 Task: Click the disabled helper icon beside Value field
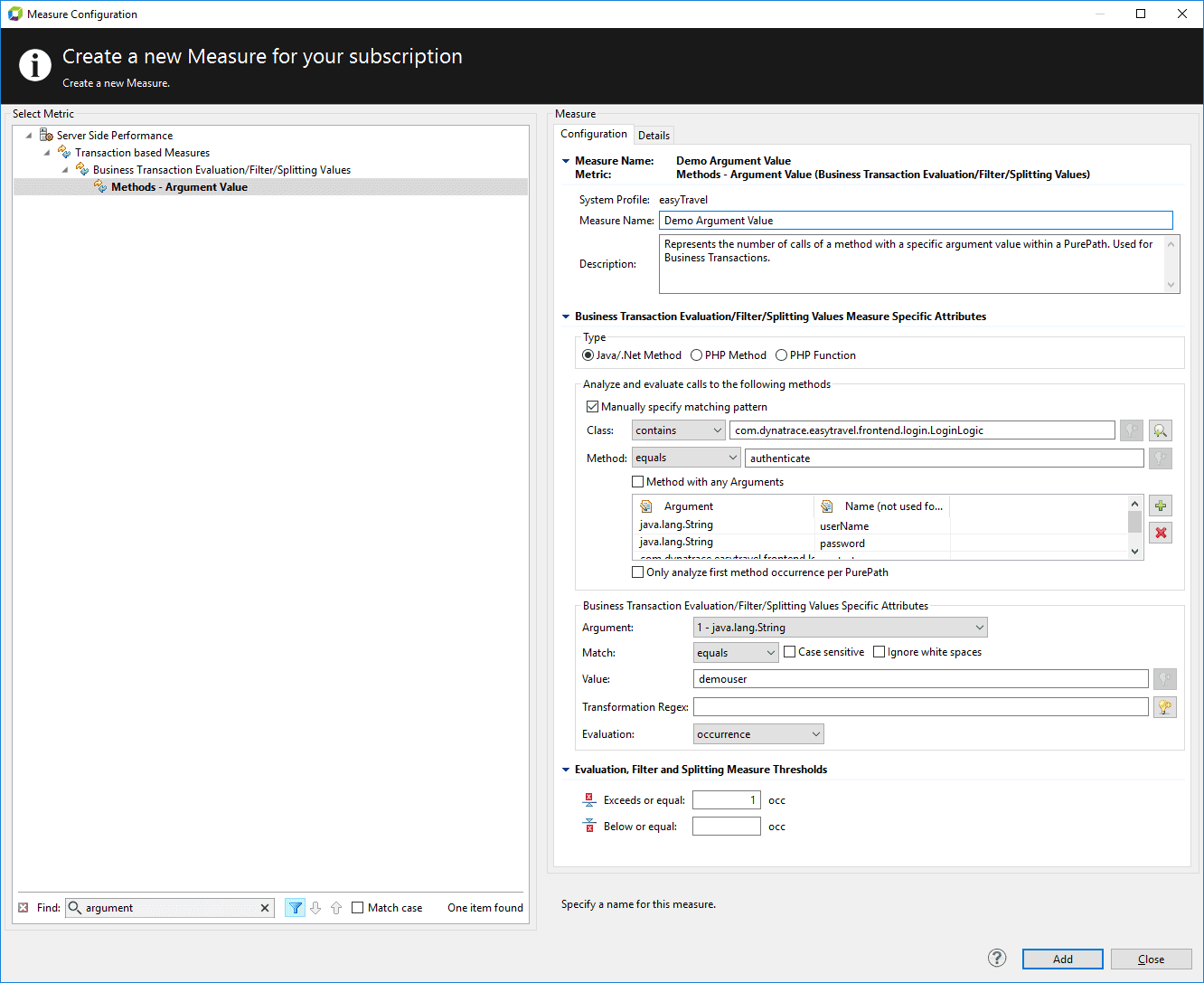[x=1165, y=678]
